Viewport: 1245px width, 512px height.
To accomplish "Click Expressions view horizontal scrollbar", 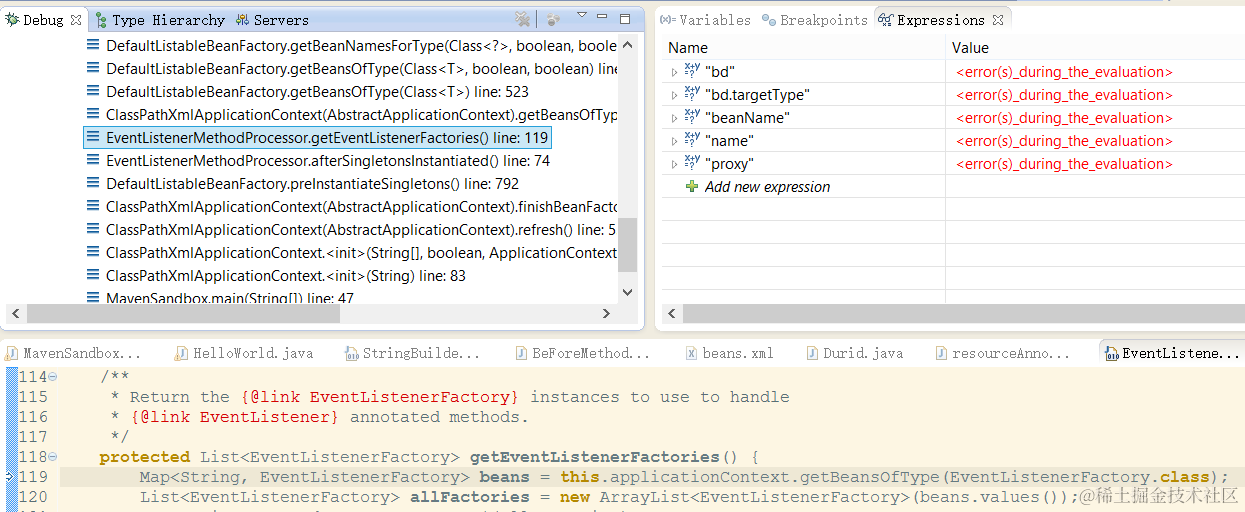I will coord(963,313).
